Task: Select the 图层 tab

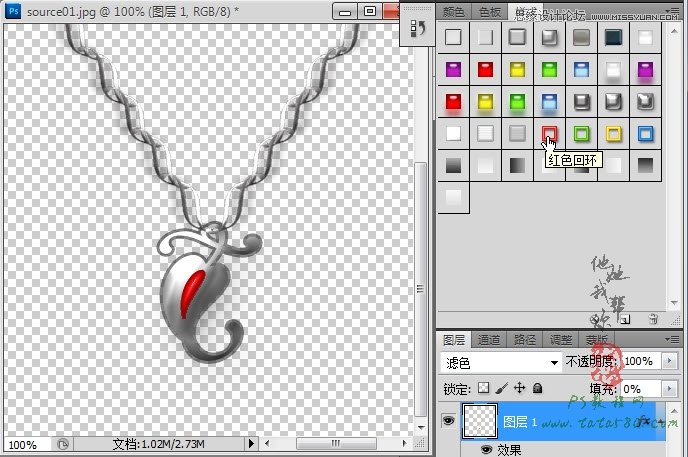Action: click(454, 340)
